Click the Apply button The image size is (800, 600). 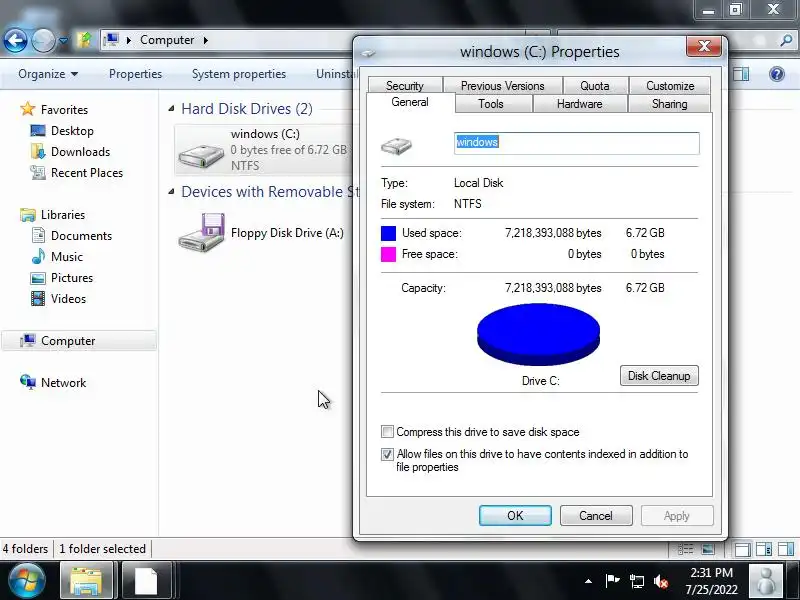tap(677, 516)
